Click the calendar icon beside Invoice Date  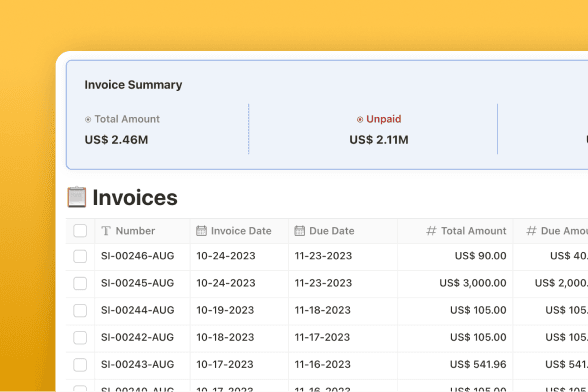(x=201, y=231)
